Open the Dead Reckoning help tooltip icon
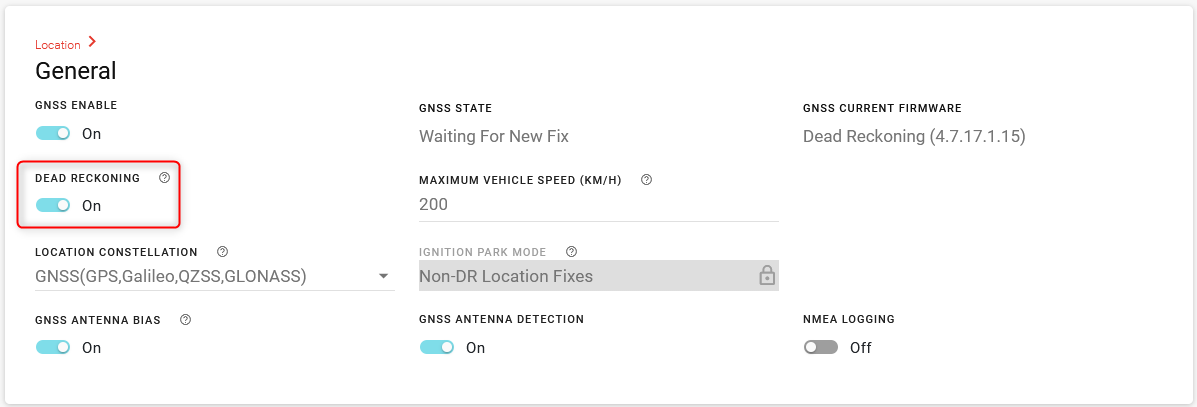The width and height of the screenshot is (1197, 407). coord(165,178)
